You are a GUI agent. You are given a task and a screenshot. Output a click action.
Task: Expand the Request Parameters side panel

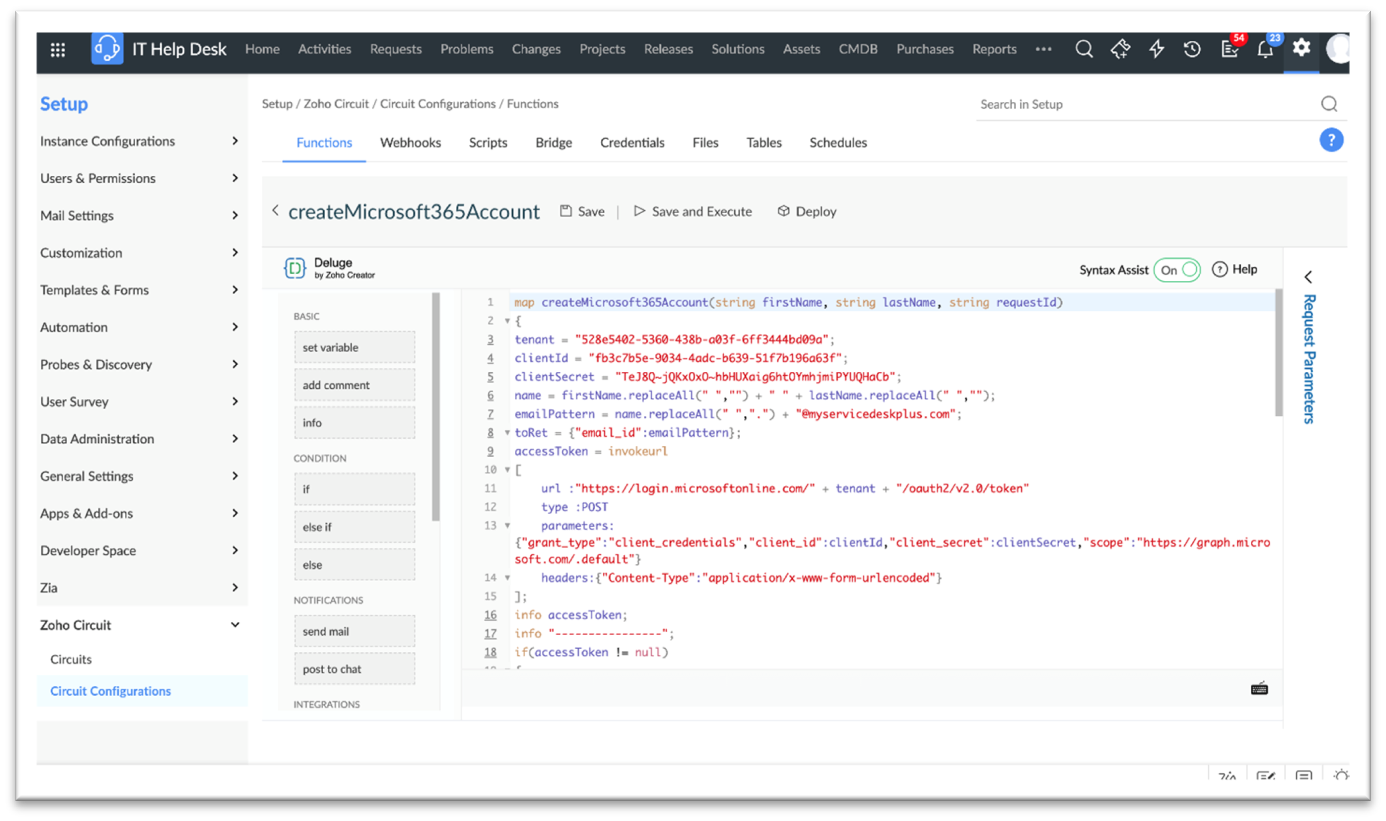tap(1308, 277)
